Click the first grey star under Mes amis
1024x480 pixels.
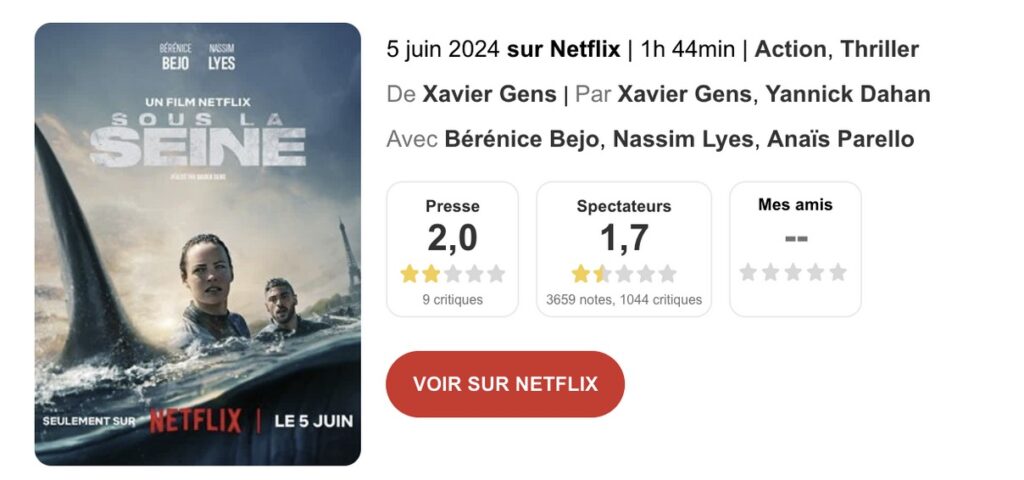[x=748, y=272]
